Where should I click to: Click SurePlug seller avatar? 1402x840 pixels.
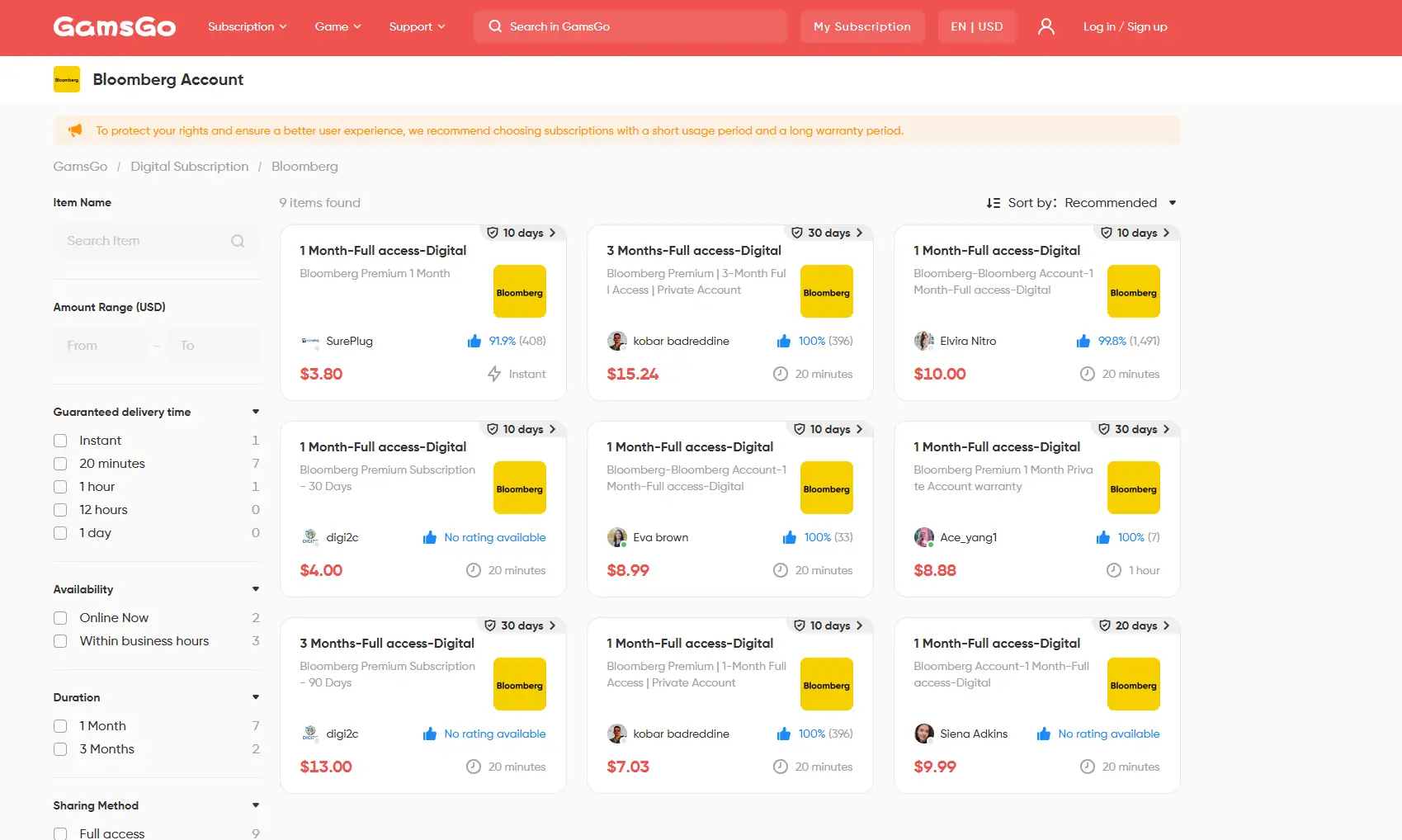click(310, 341)
